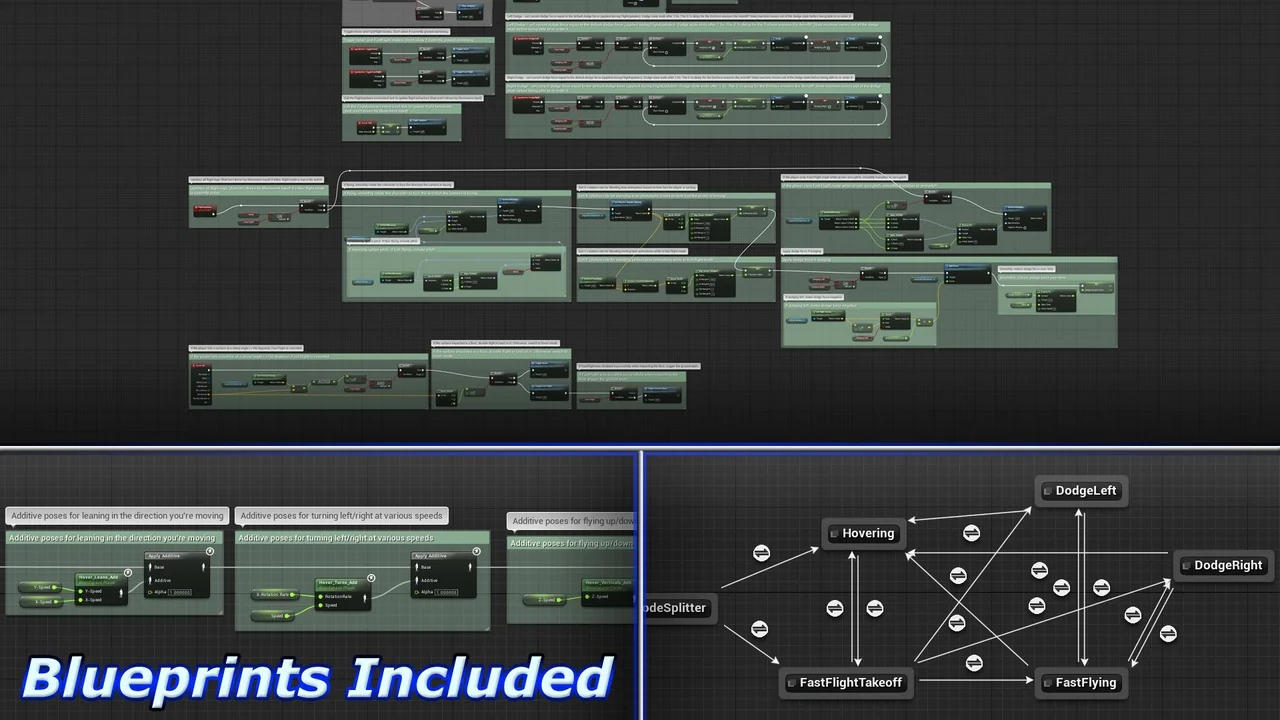Viewport: 1280px width, 720px height.
Task: Click the Base pose pin on Apply Additive
Action: (150, 566)
